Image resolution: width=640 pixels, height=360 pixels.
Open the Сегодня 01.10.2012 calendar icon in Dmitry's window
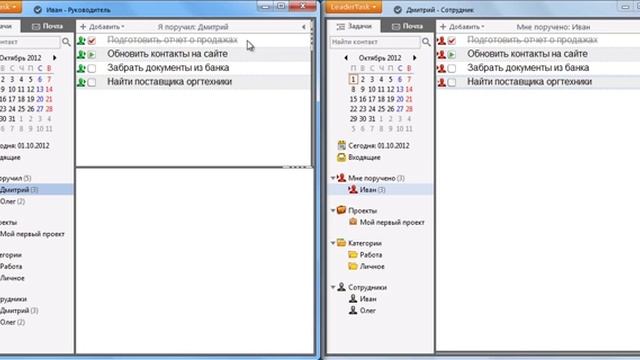tap(342, 145)
